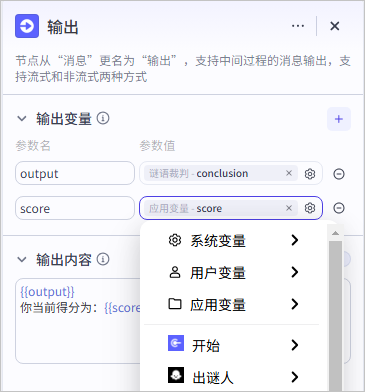Screen dimensions: 365x392
Task: Remove the output parameter row
Action: click(339, 174)
